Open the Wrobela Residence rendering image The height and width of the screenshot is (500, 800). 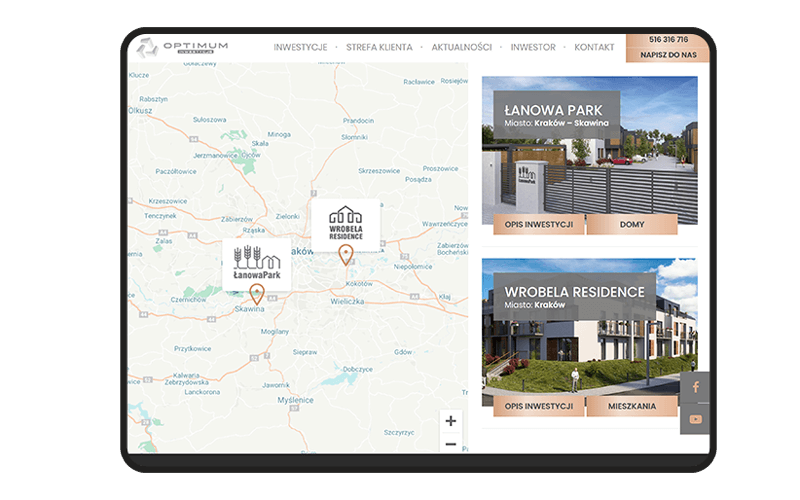pyautogui.click(x=590, y=332)
